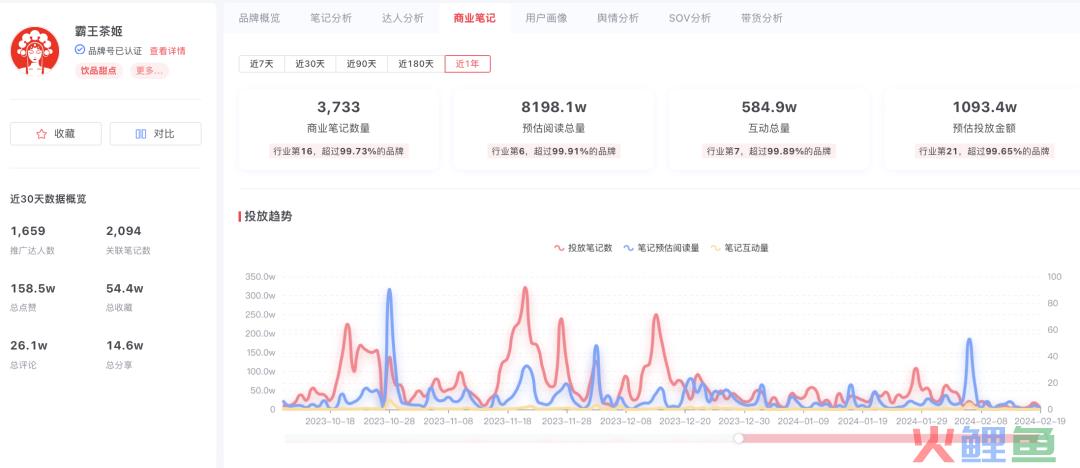Click the 品牌号已认证 label
Viewport: 1080px width, 468px height.
[x=115, y=51]
